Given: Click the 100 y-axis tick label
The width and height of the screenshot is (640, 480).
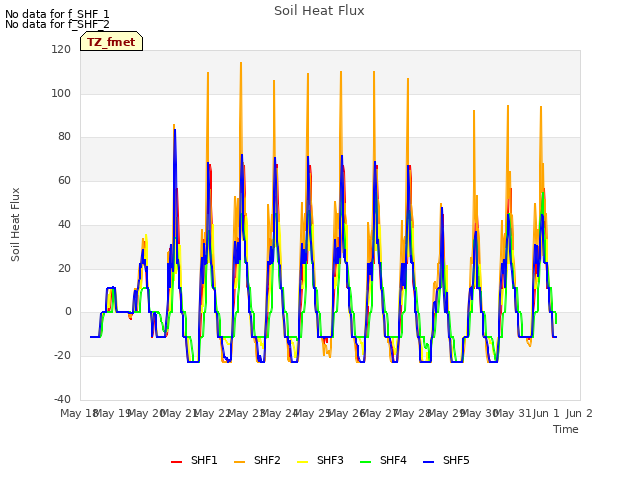Looking at the screenshot, I should (x=61, y=93).
